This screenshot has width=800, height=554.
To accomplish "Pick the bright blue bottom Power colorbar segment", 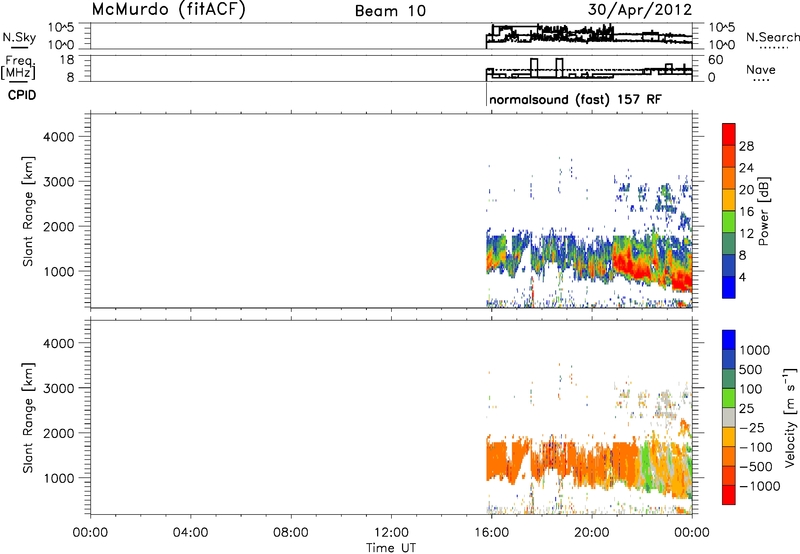I will click(x=729, y=287).
